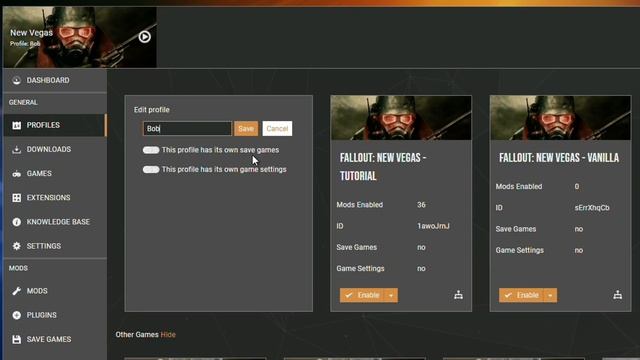Open Mods via the wrench icon
This screenshot has height=360, width=640.
coord(16,291)
